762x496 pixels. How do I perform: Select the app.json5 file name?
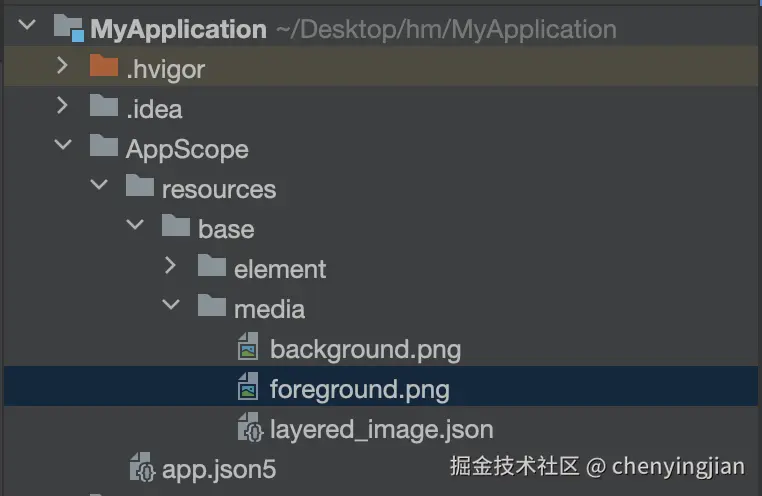click(x=219, y=469)
